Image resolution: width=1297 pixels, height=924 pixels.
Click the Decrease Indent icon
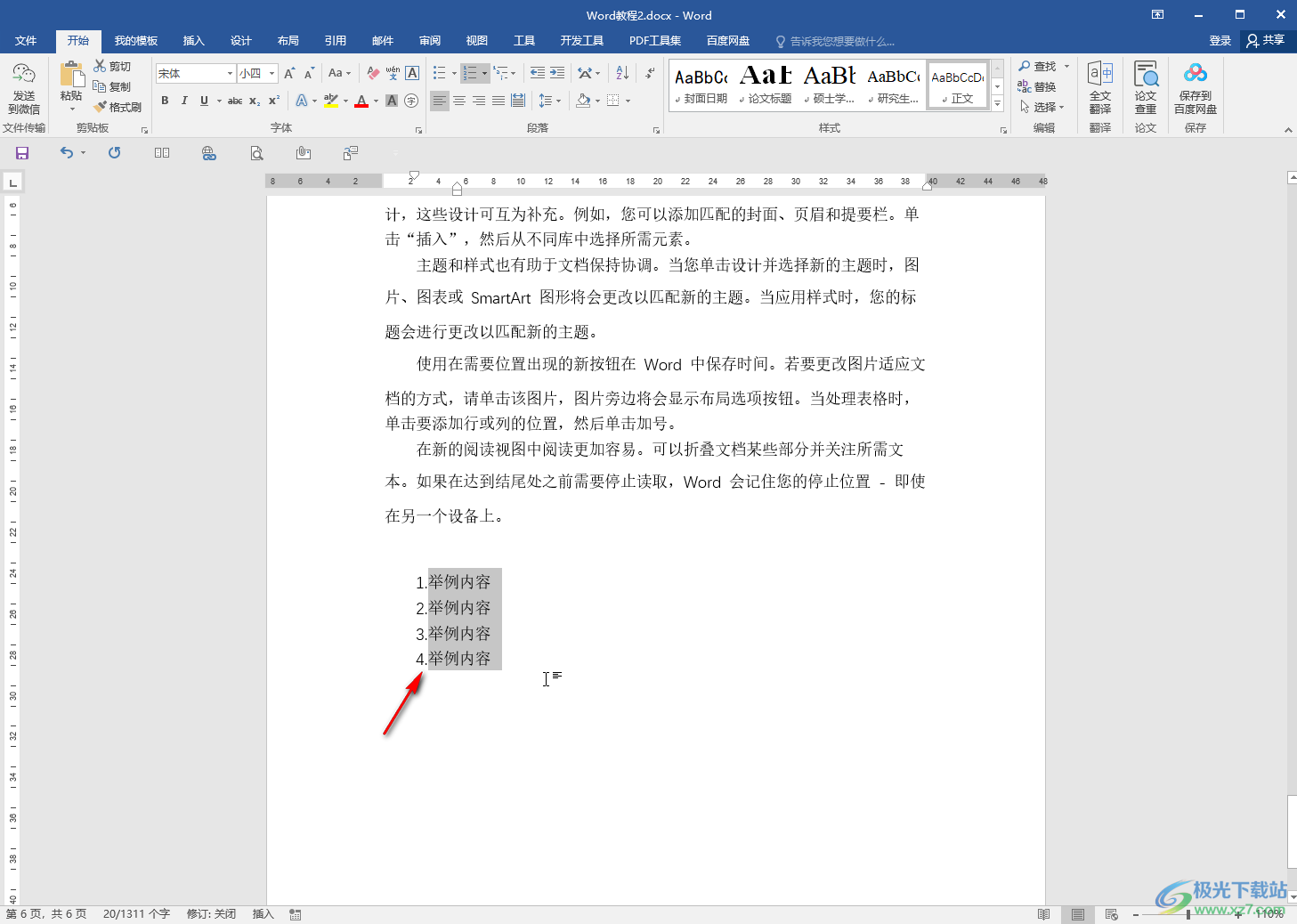click(538, 73)
